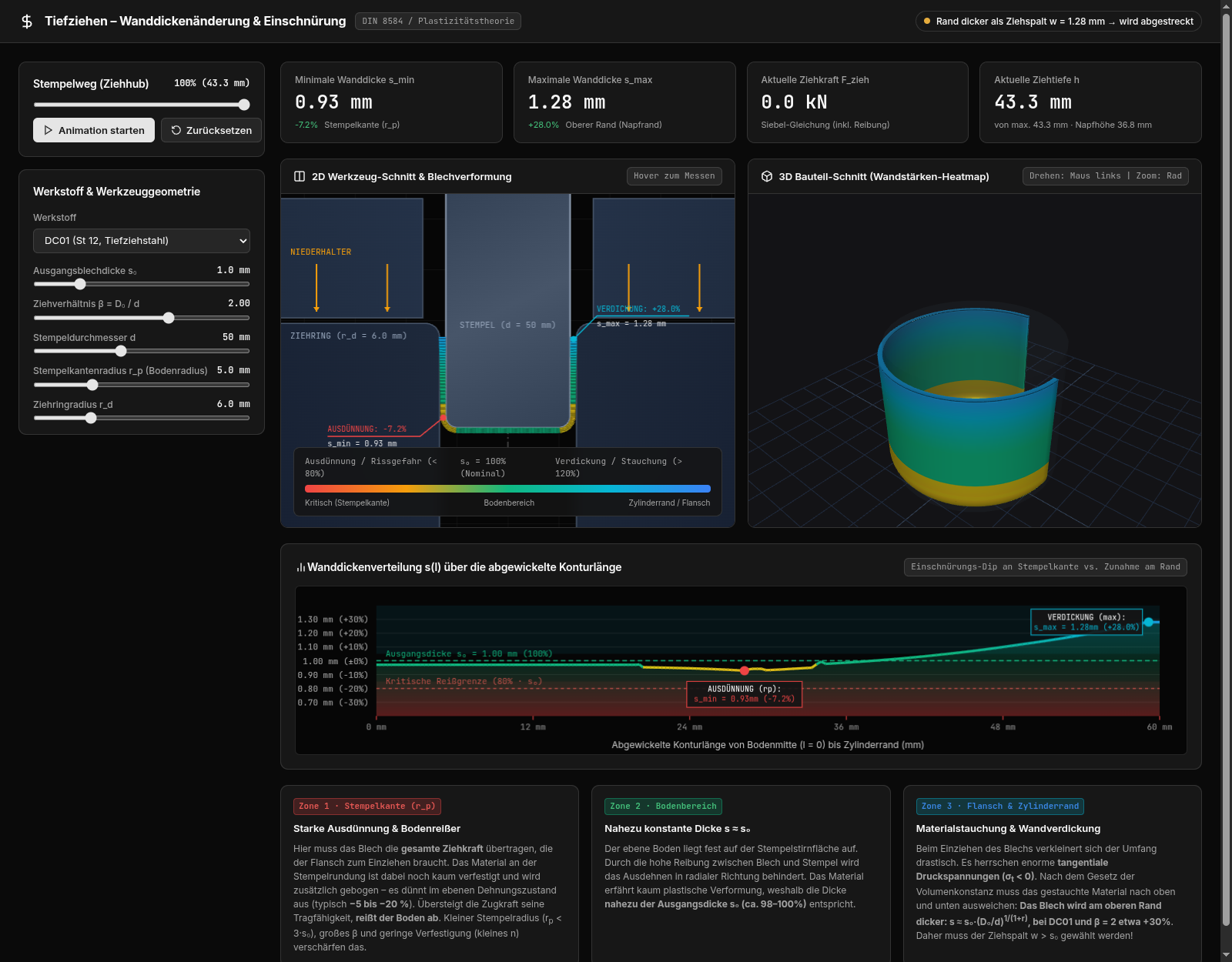
Task: Click the ZIEHRING (r_d = 6.0 mm) label
Action: [x=348, y=336]
